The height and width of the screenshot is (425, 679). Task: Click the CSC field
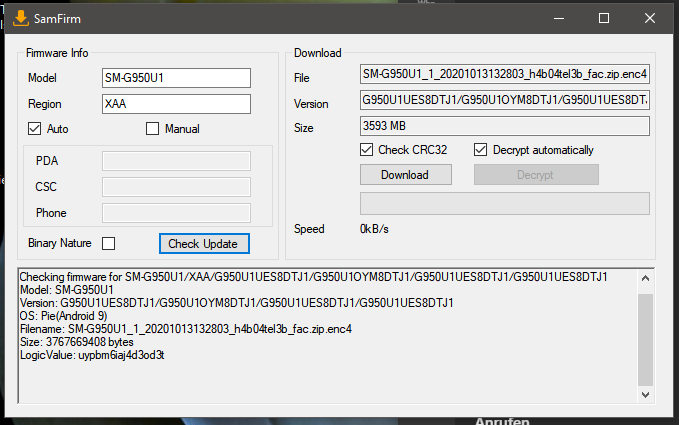(176, 187)
